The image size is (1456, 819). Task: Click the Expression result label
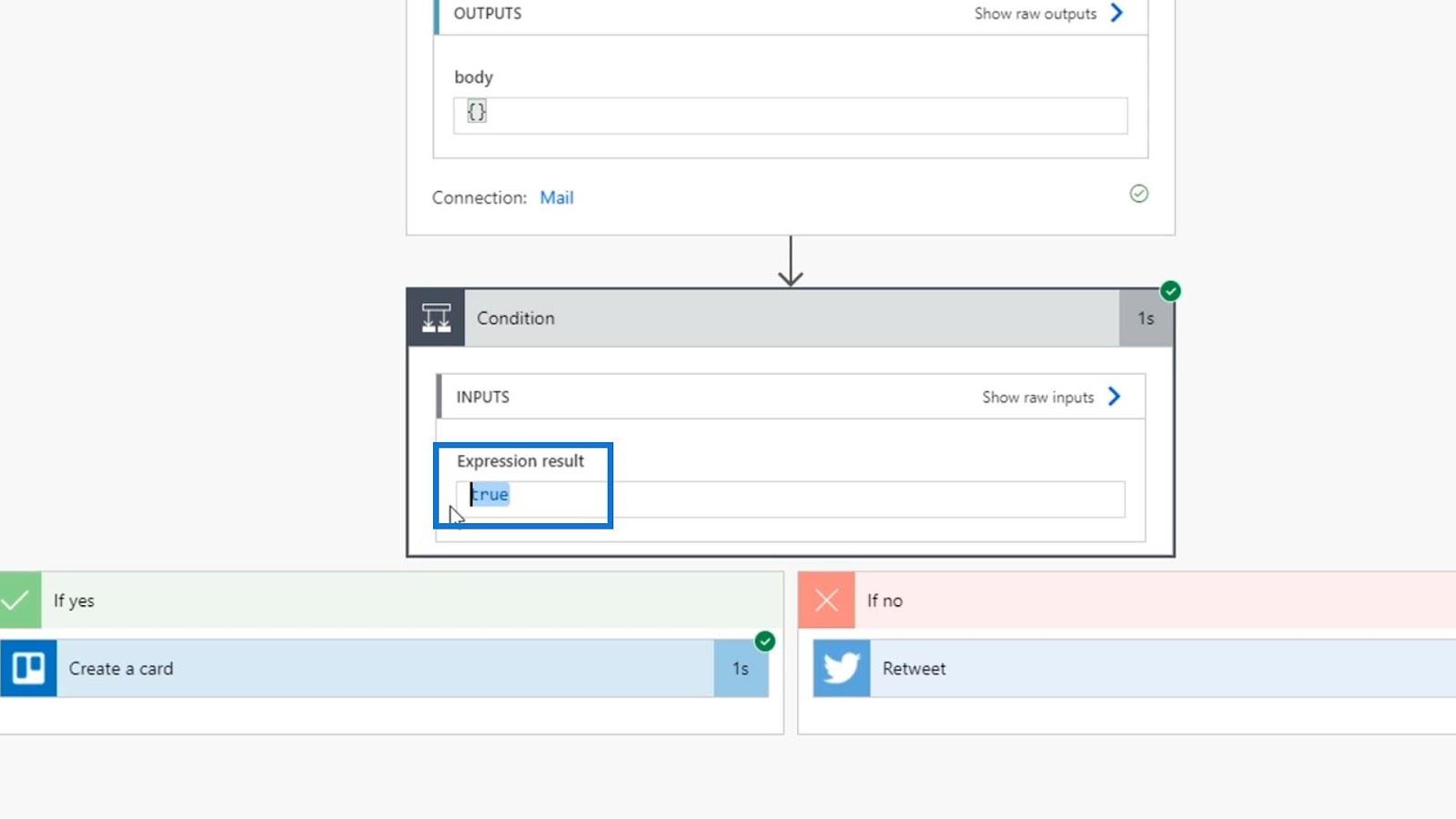pos(521,460)
